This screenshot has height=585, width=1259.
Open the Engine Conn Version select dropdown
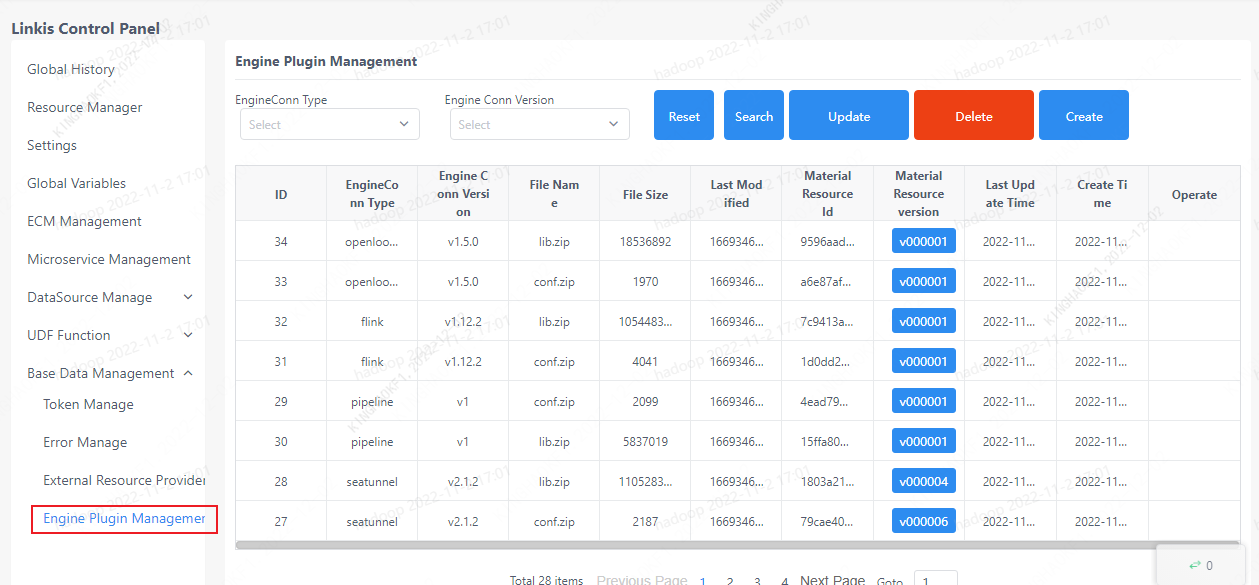coord(538,123)
